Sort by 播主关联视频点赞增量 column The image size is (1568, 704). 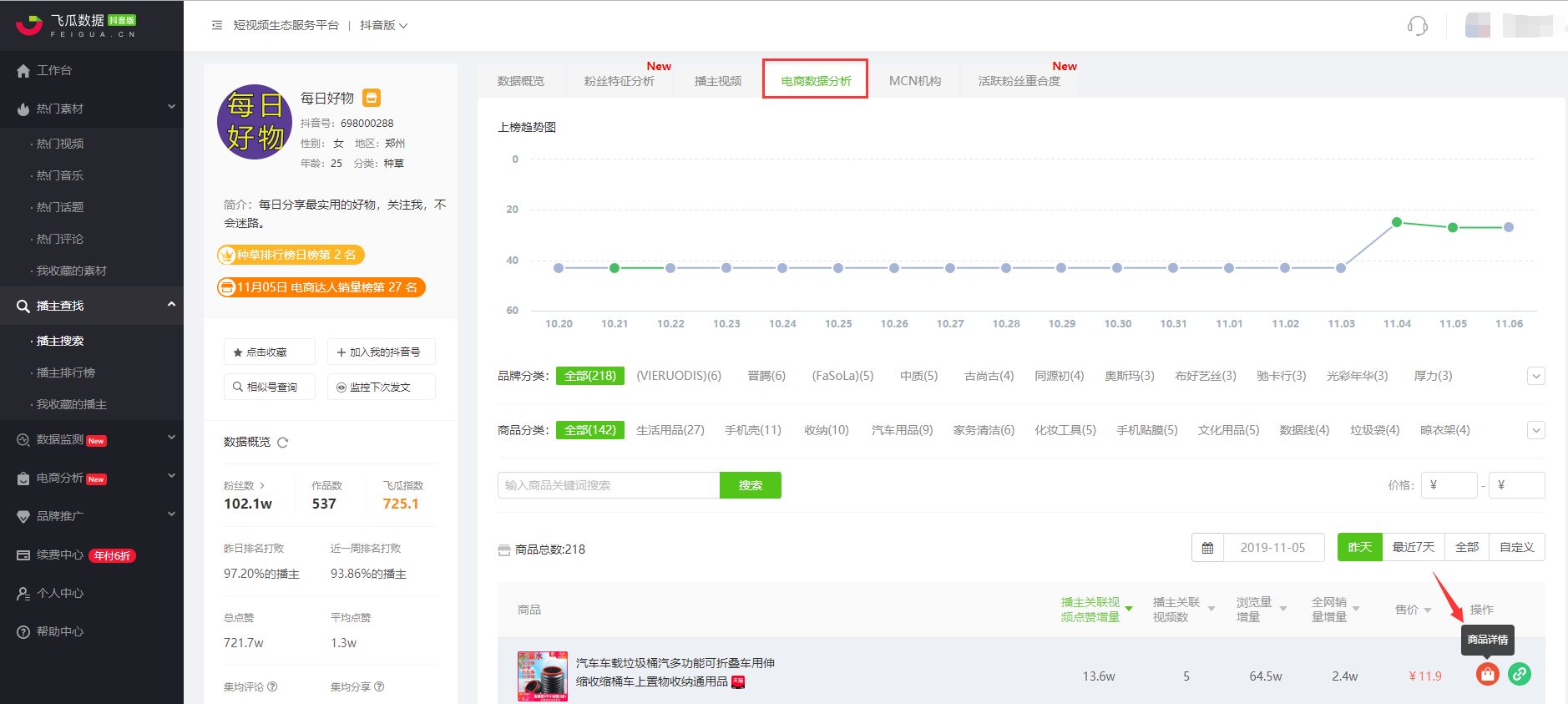pyautogui.click(x=1095, y=610)
